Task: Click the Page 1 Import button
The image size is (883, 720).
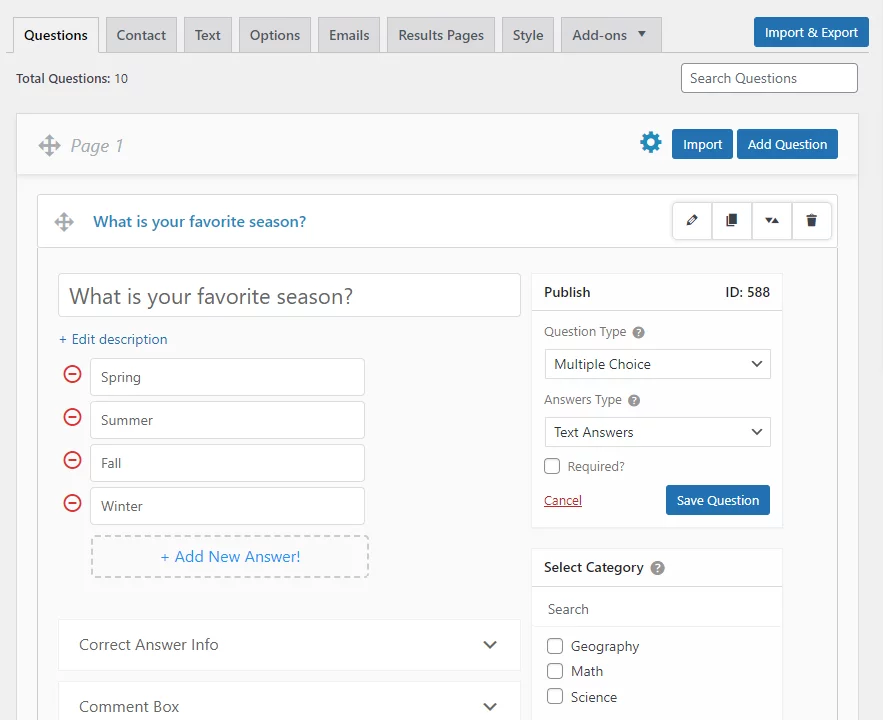Action: point(702,144)
